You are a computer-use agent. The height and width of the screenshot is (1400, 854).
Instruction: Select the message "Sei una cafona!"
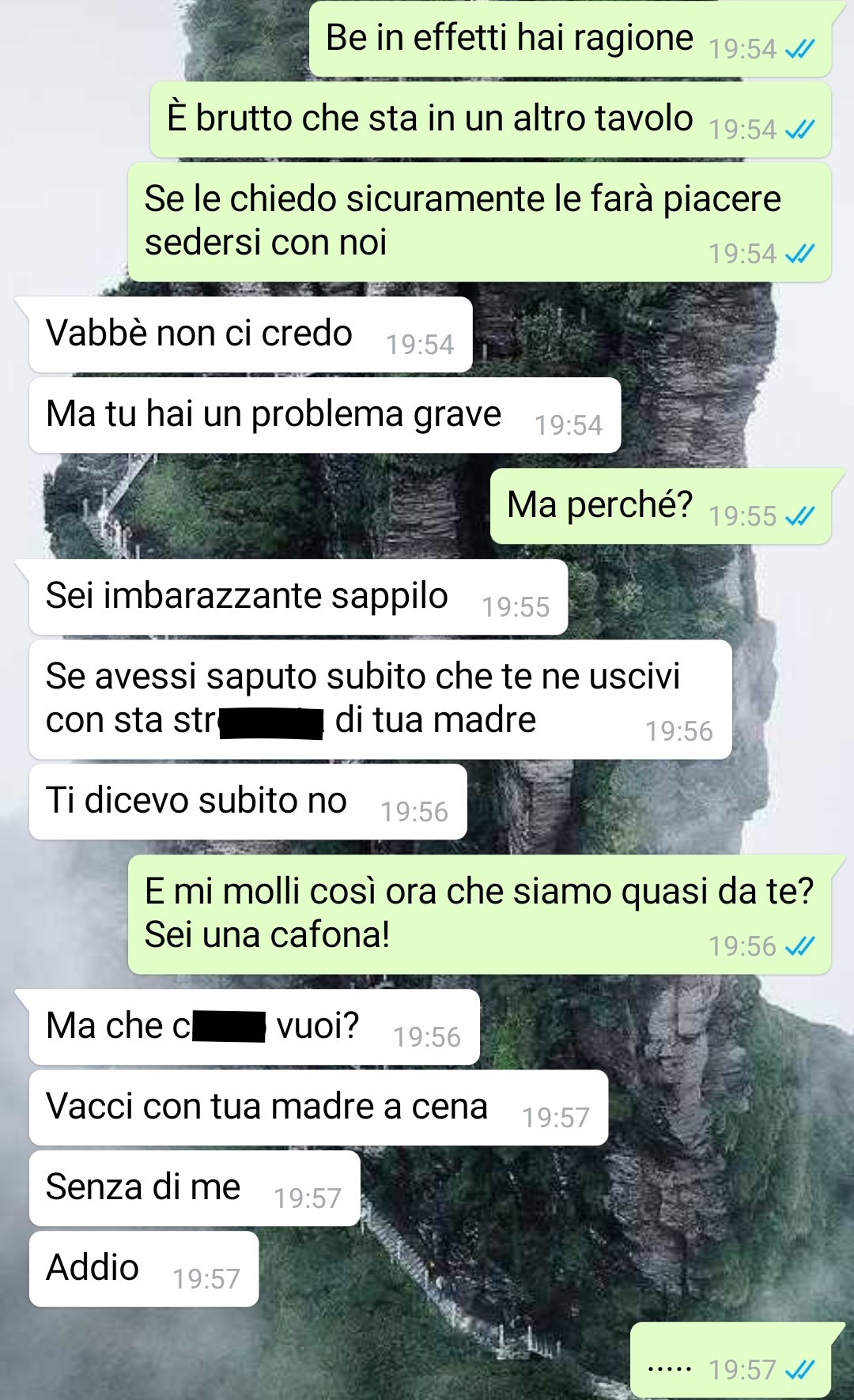pos(479,915)
